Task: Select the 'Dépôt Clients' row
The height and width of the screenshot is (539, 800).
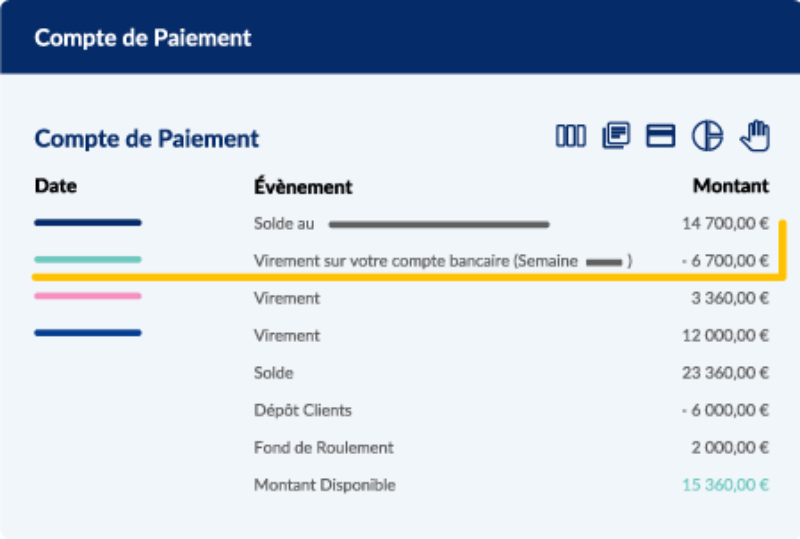Action: coord(303,410)
